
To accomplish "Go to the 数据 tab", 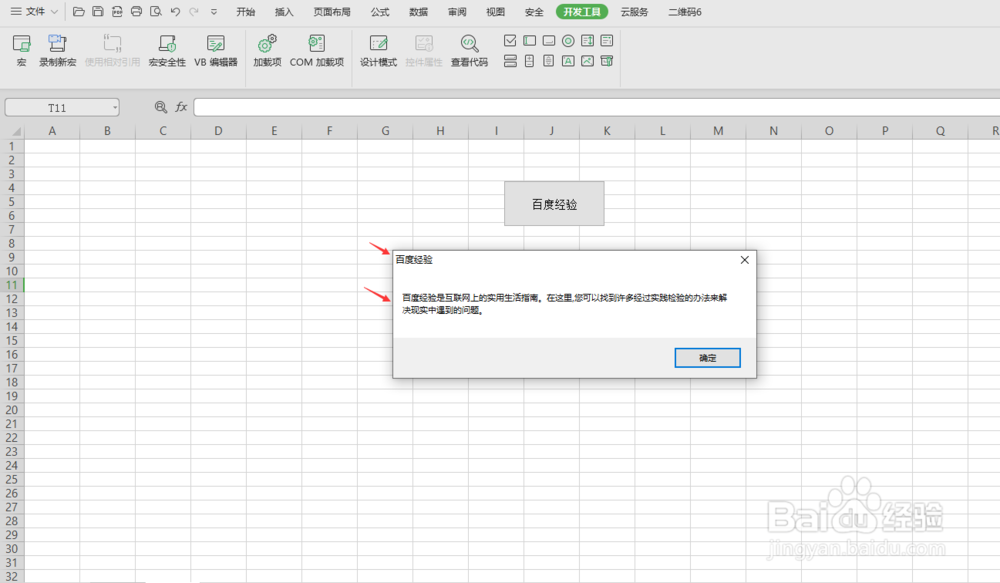I will [x=418, y=11].
